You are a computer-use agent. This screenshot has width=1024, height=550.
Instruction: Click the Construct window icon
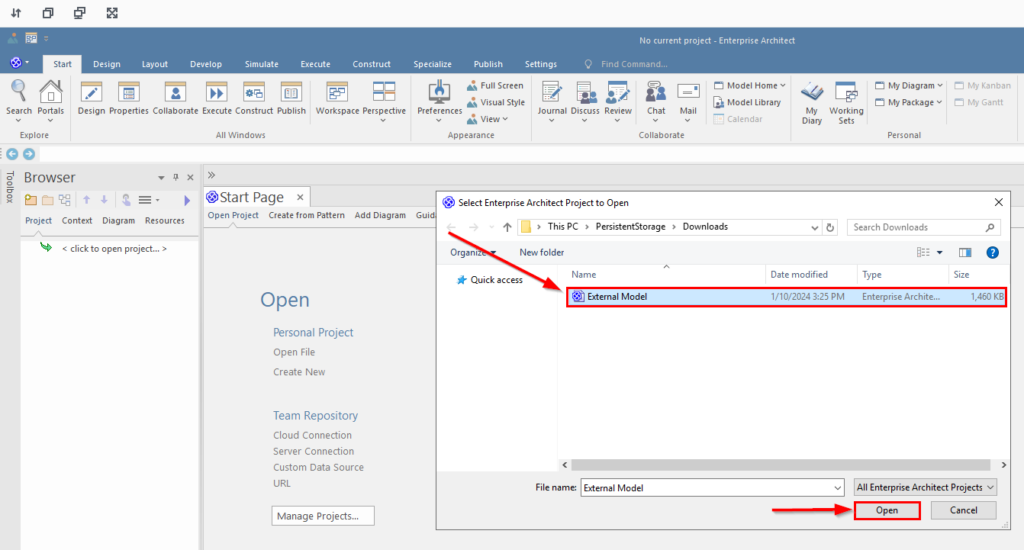(x=253, y=98)
